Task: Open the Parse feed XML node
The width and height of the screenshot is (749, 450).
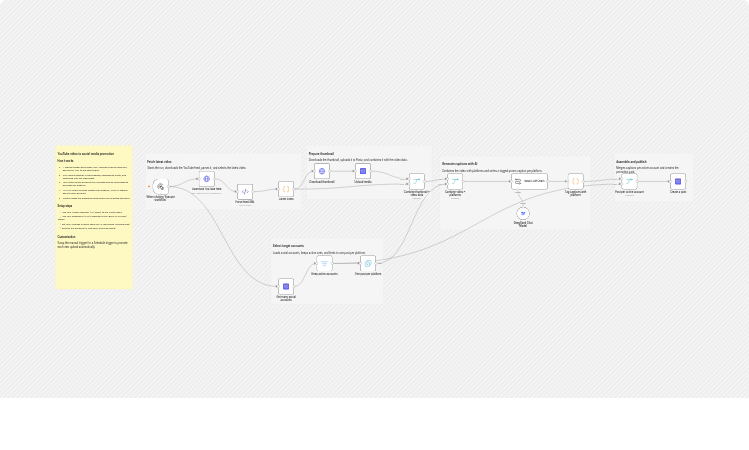Action: click(245, 192)
